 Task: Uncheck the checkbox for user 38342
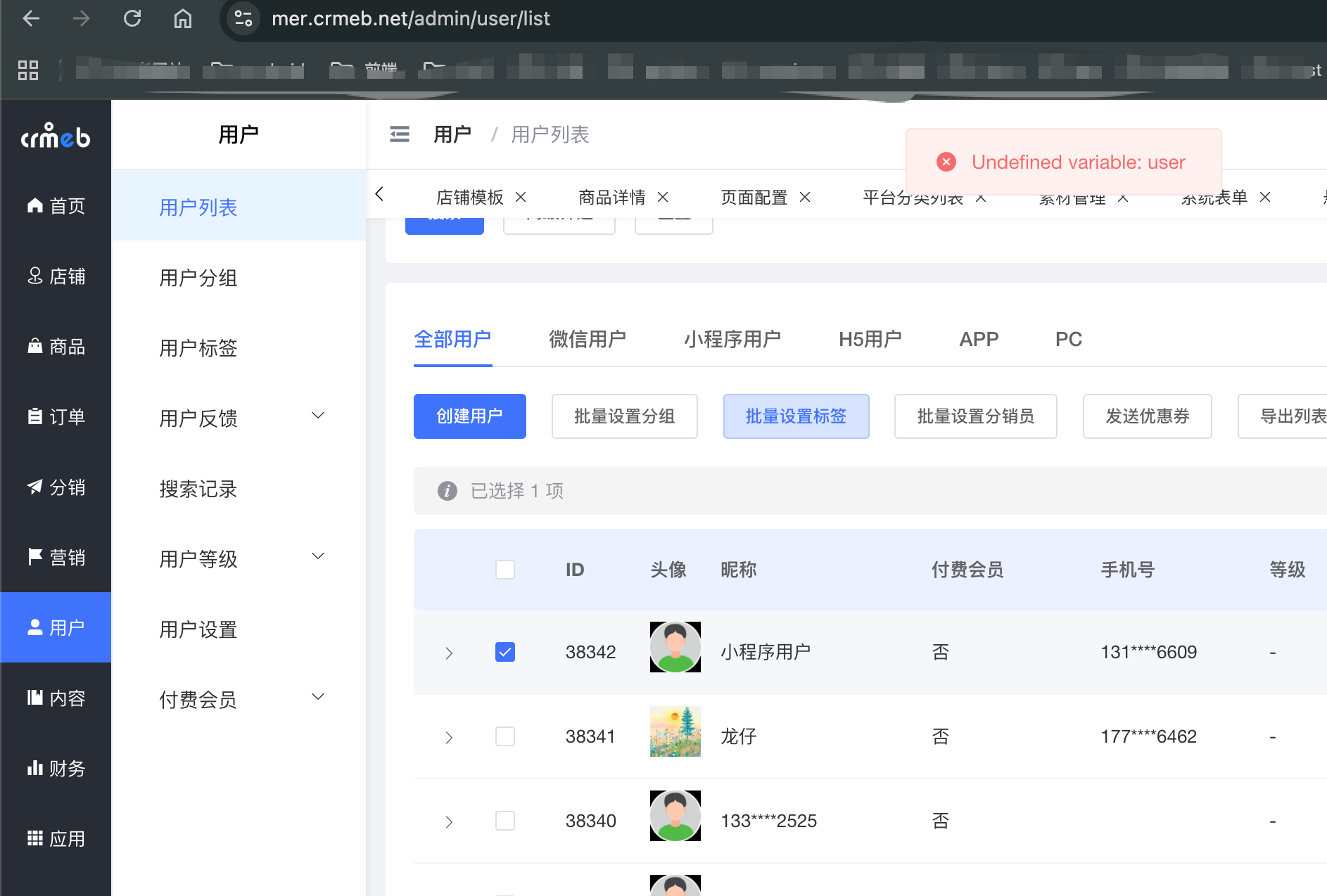505,652
